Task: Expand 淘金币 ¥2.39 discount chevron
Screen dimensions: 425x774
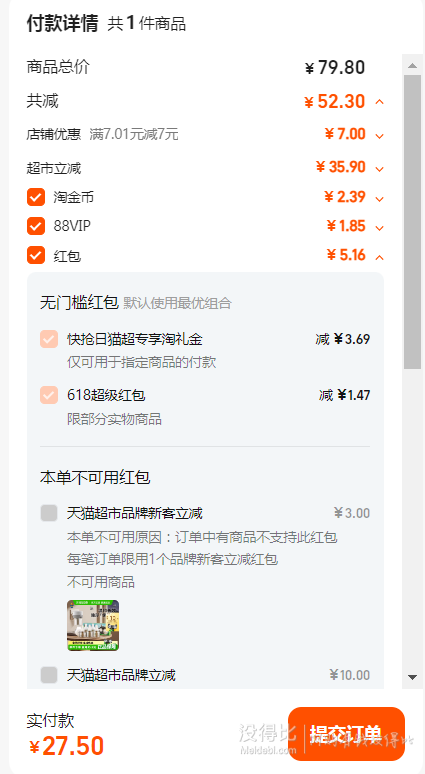Action: [379, 199]
